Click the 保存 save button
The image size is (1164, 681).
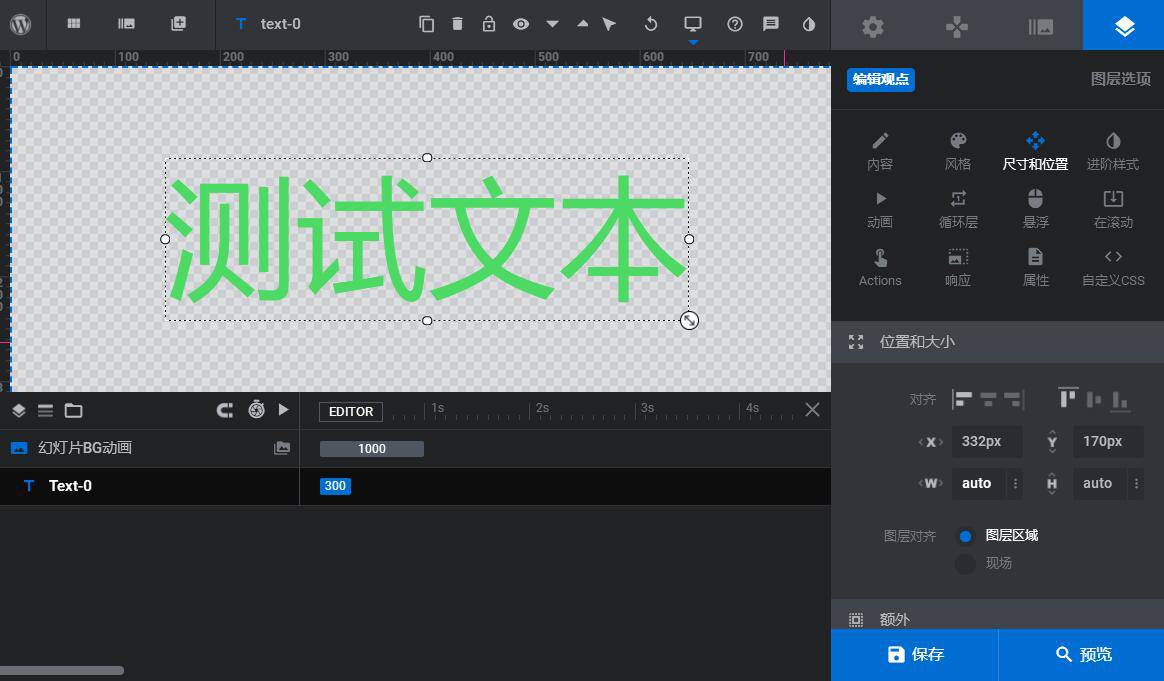pos(915,654)
